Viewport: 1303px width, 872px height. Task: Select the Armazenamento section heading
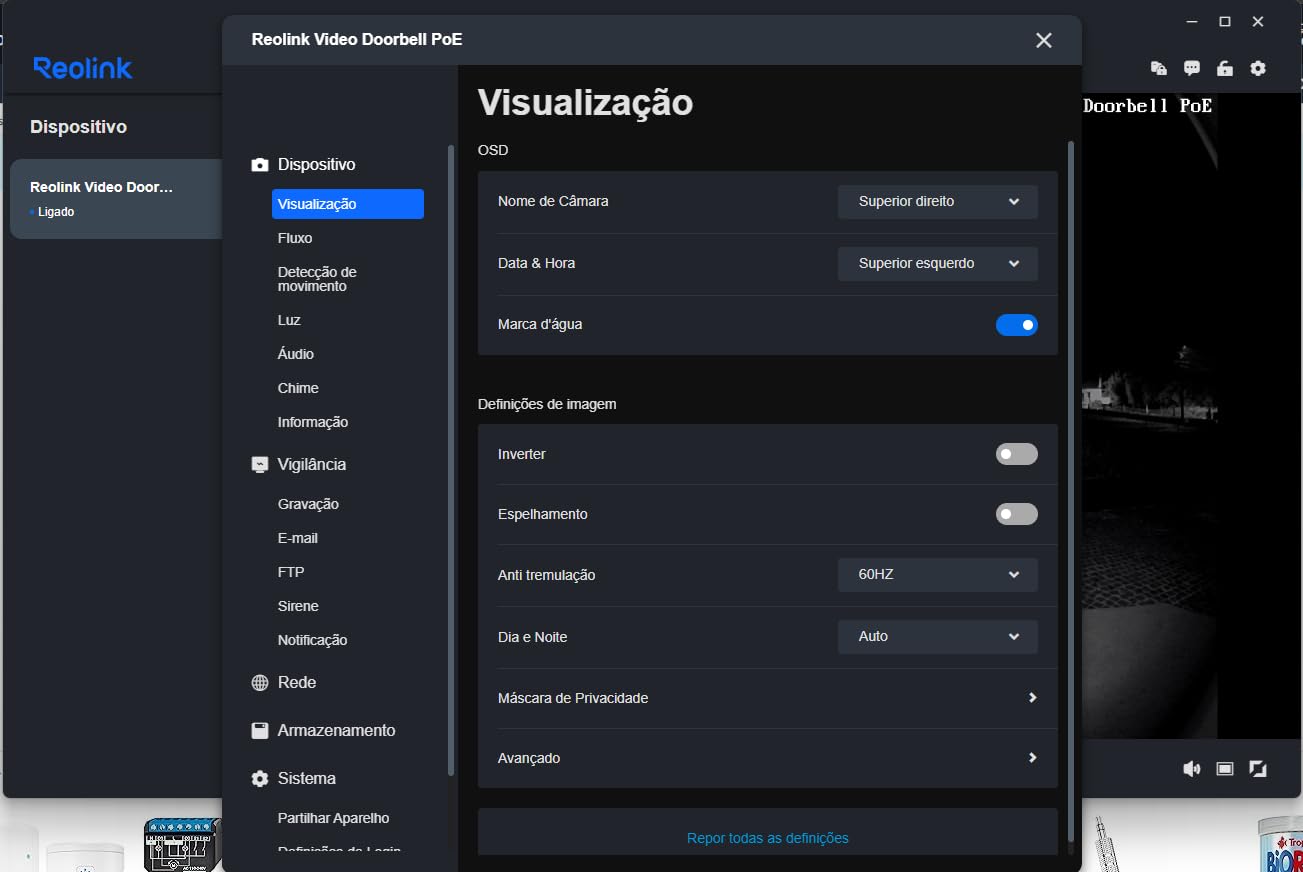337,731
